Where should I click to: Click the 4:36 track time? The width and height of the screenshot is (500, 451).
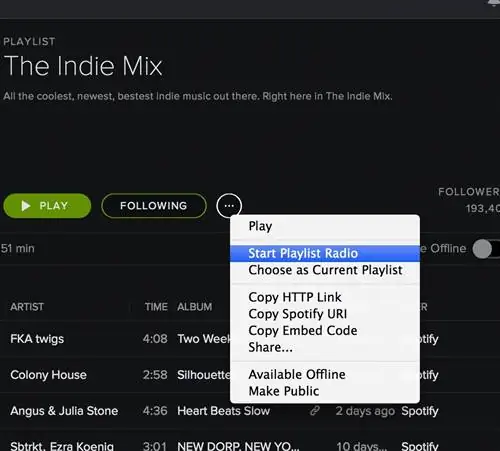[x=155, y=411]
